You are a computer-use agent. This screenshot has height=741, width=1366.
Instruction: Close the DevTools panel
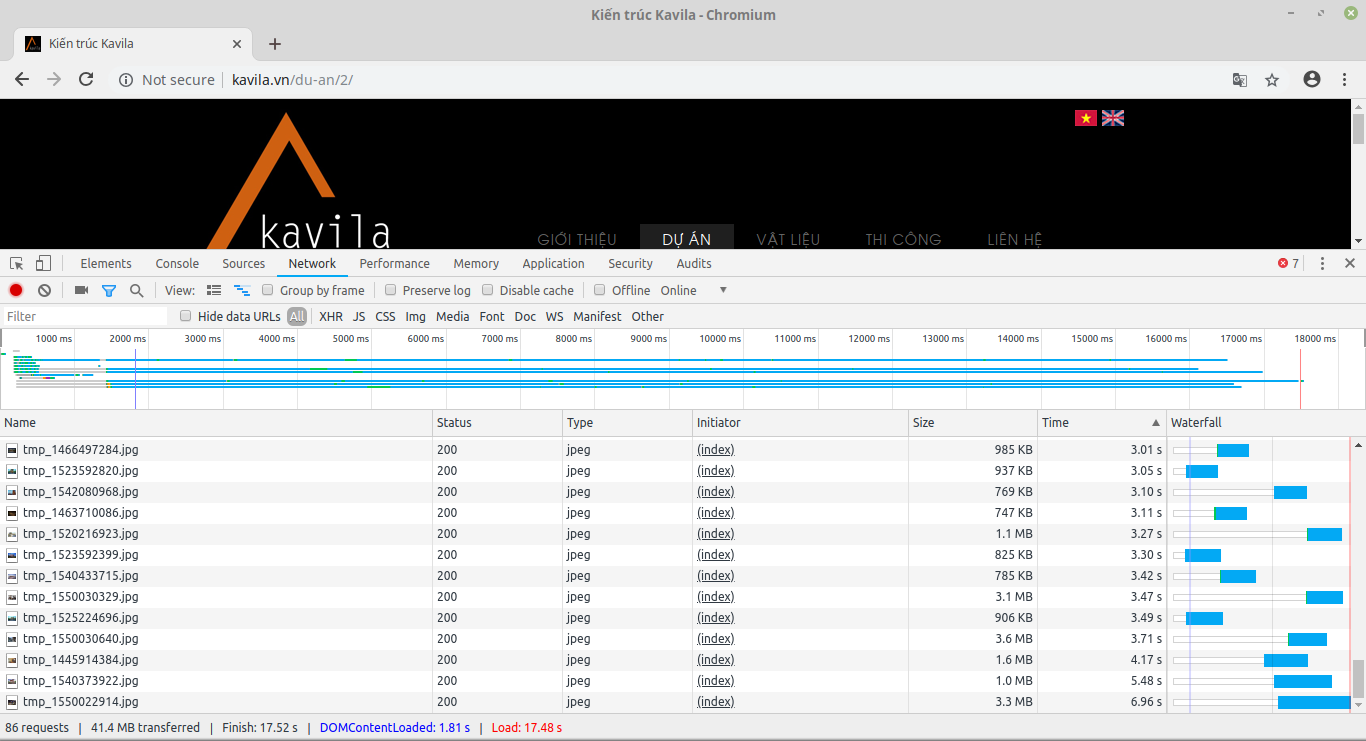[x=1350, y=264]
